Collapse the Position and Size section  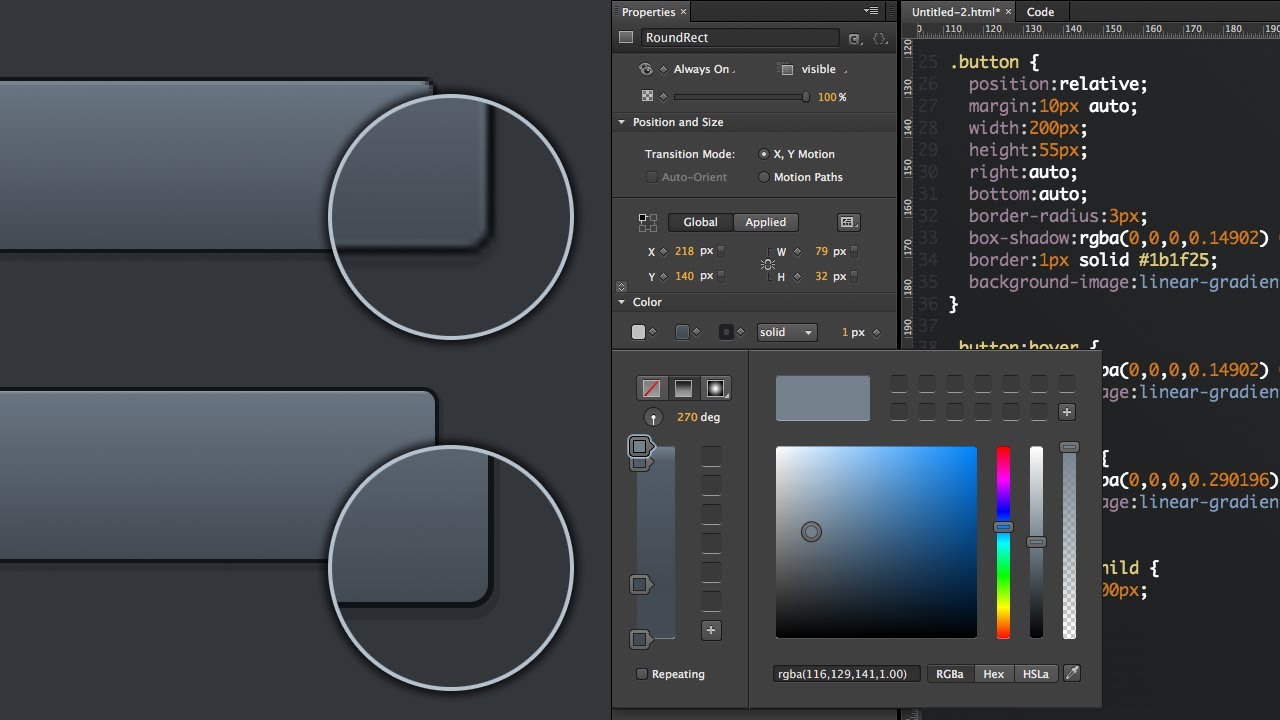(x=621, y=122)
